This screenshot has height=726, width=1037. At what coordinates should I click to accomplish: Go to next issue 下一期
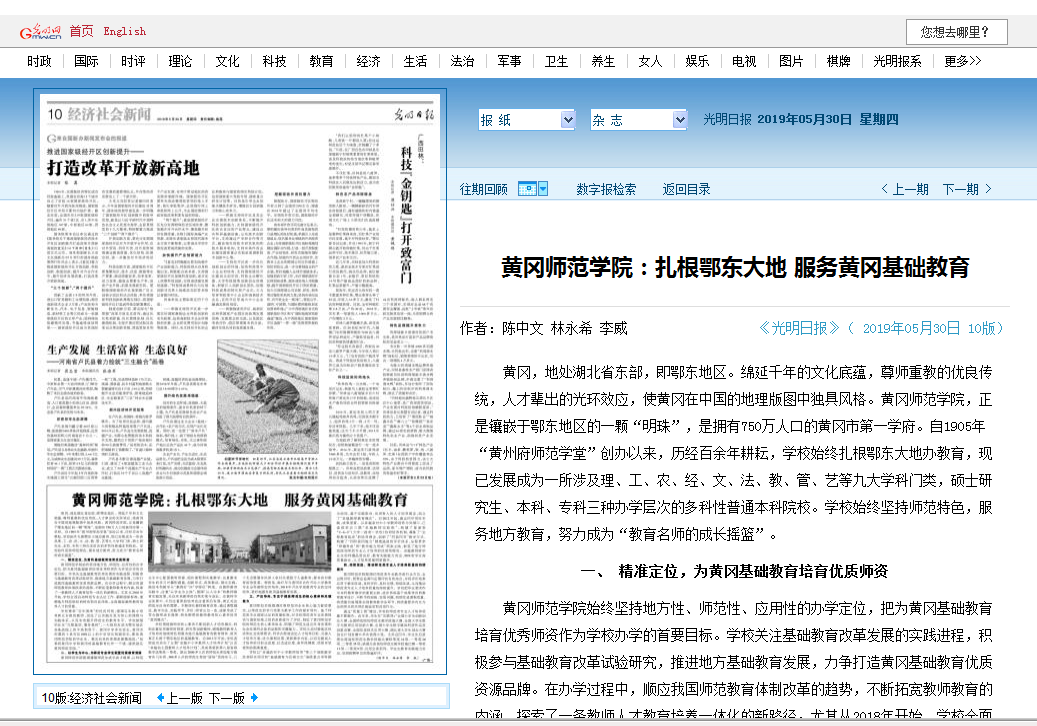coord(966,189)
